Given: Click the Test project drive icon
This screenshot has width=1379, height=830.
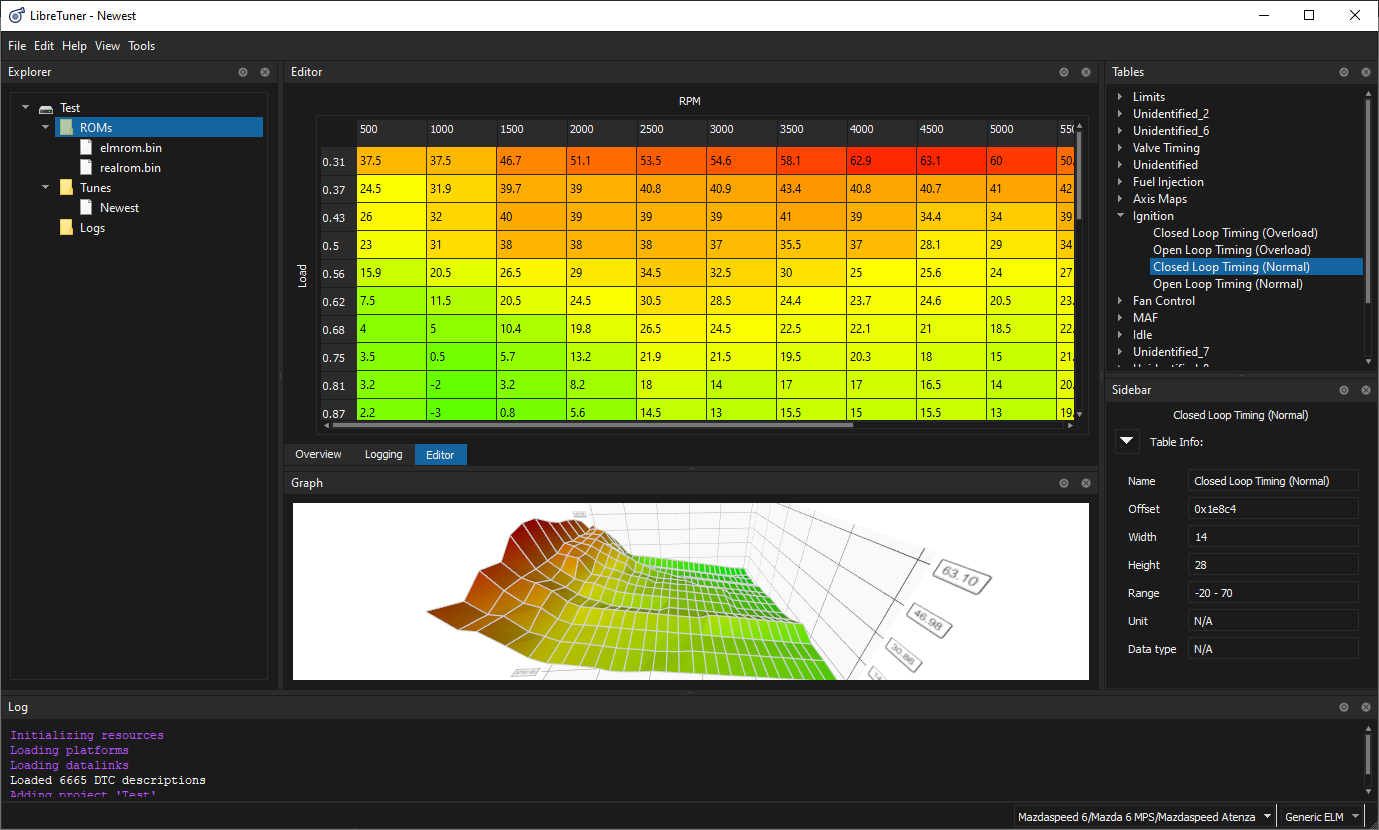Looking at the screenshot, I should tap(46, 108).
